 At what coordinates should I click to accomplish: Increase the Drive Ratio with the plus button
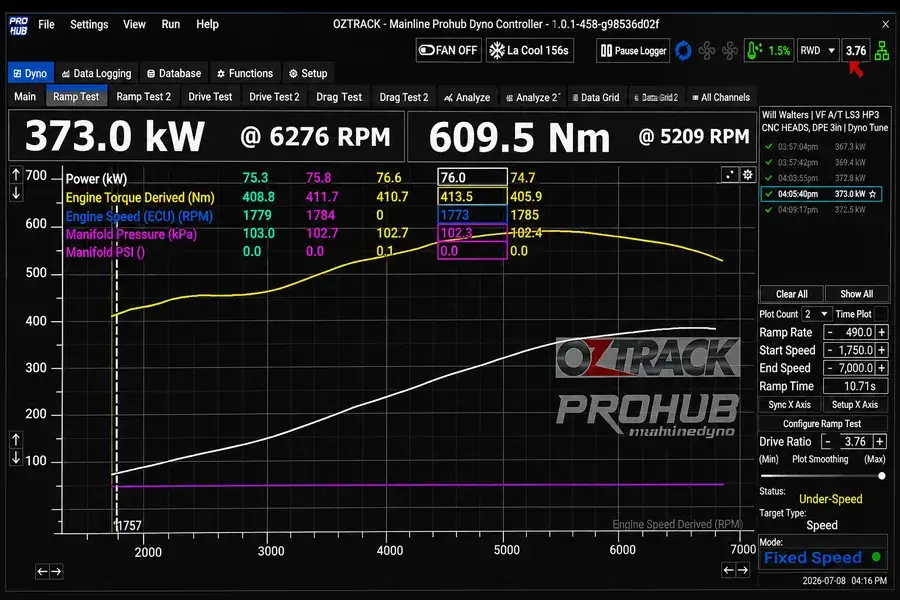[x=880, y=442]
